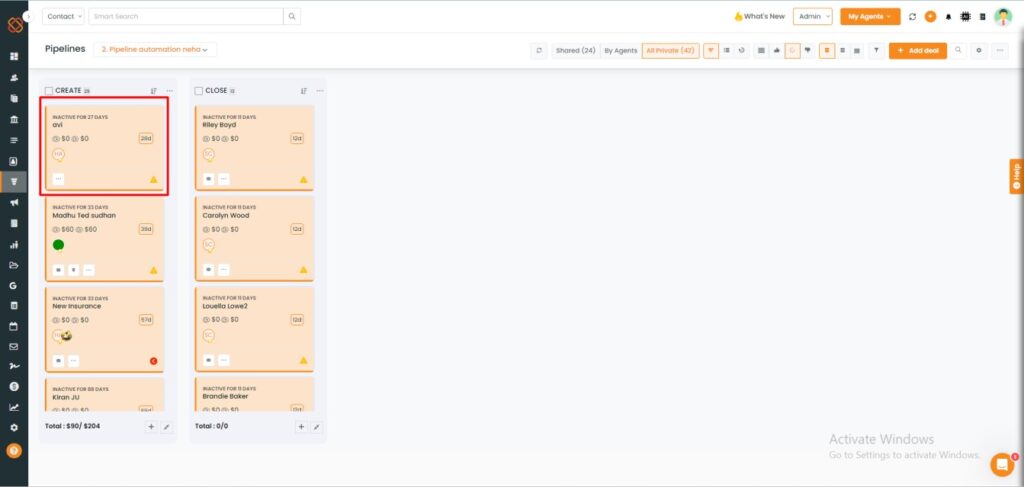Open the CREATE column three-dot menu
This screenshot has height=487, width=1024.
point(169,91)
